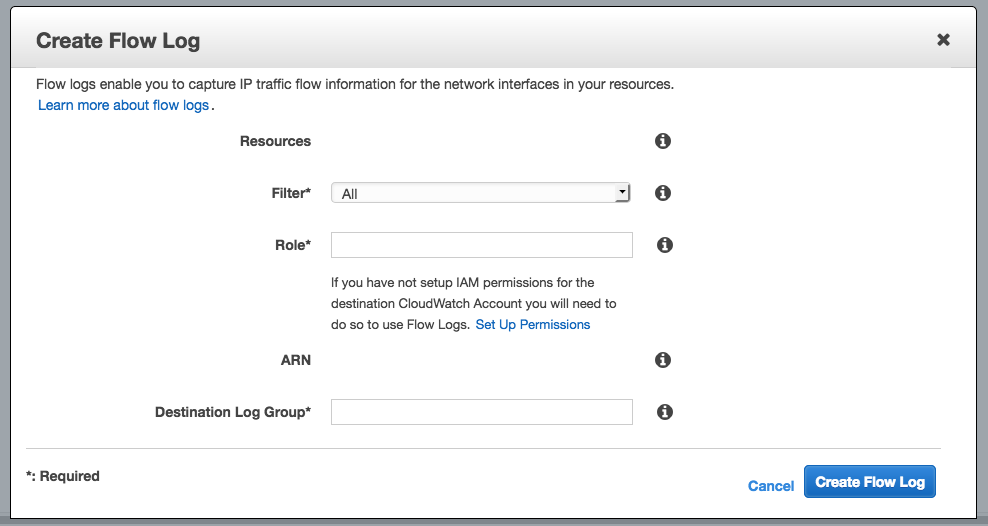Open Learn more about flow logs link
Image resolution: width=988 pixels, height=526 pixels.
point(124,105)
